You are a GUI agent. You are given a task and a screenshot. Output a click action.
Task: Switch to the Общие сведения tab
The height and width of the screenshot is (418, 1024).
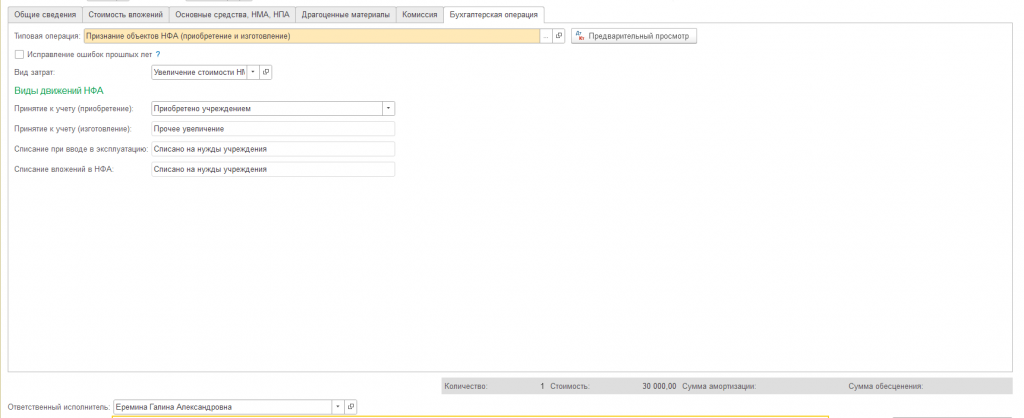(45, 14)
